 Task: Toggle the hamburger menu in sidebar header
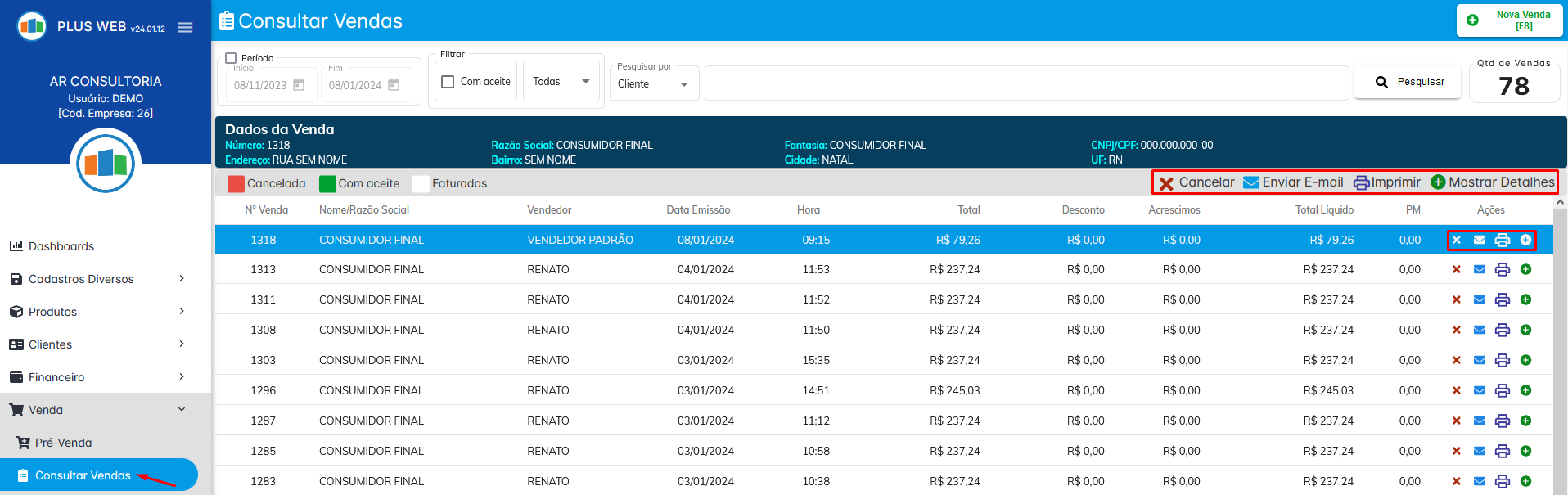185,27
